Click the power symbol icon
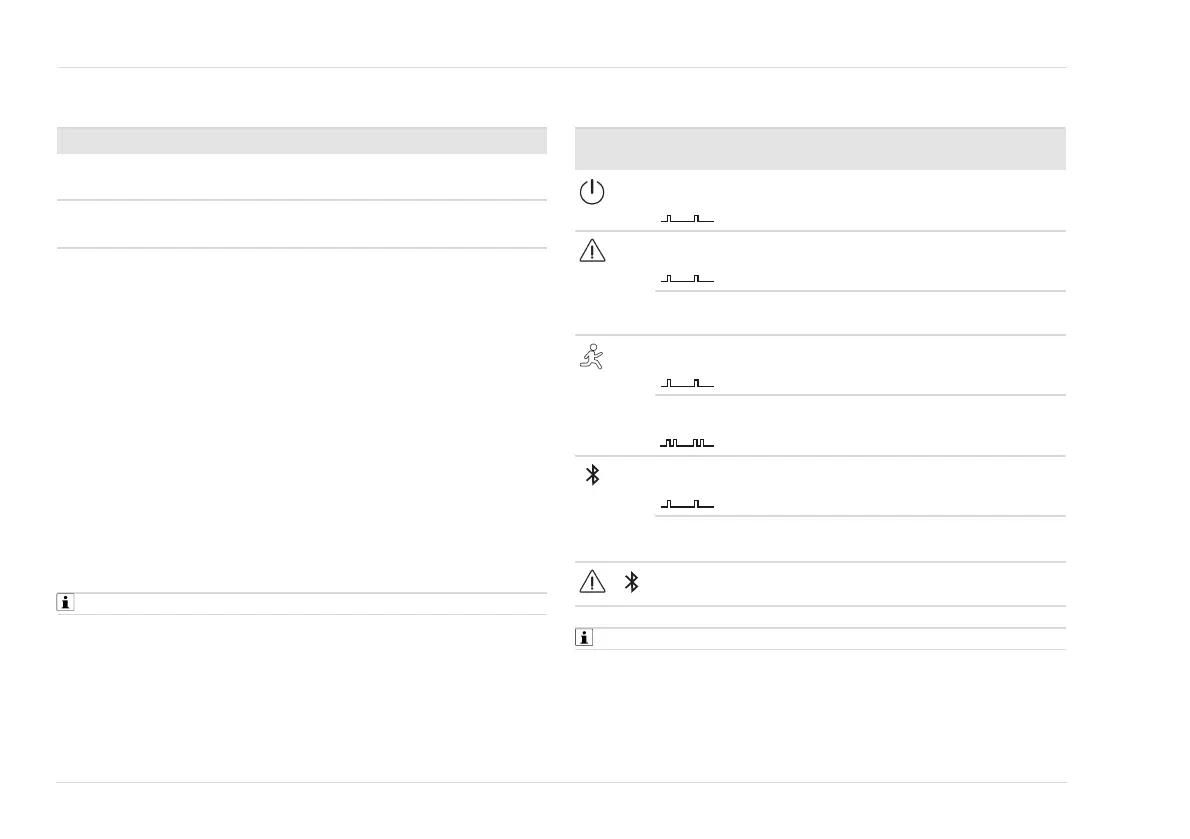Screen dimensions: 1190x839 click(592, 193)
